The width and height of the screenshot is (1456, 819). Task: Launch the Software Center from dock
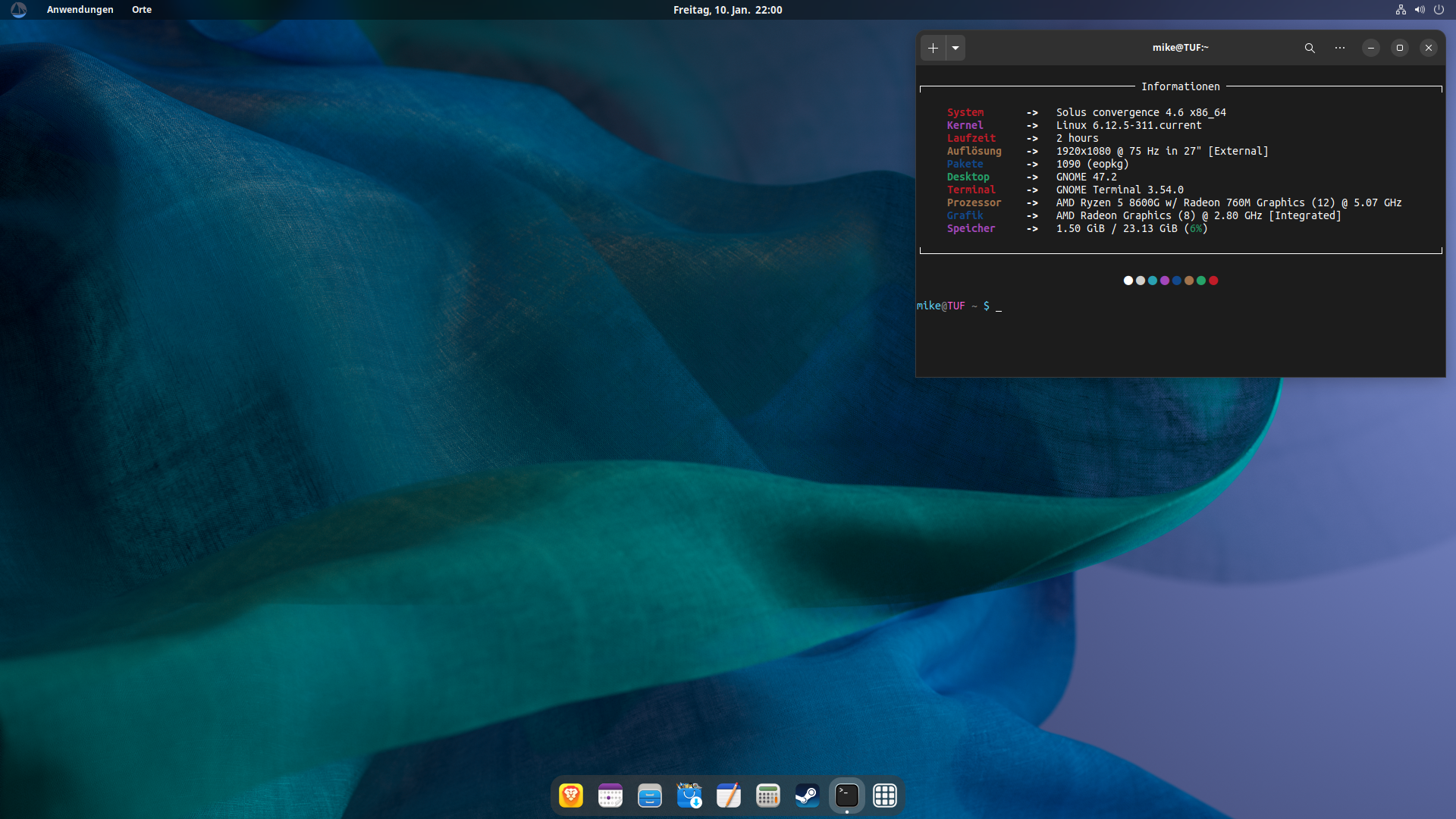(689, 795)
